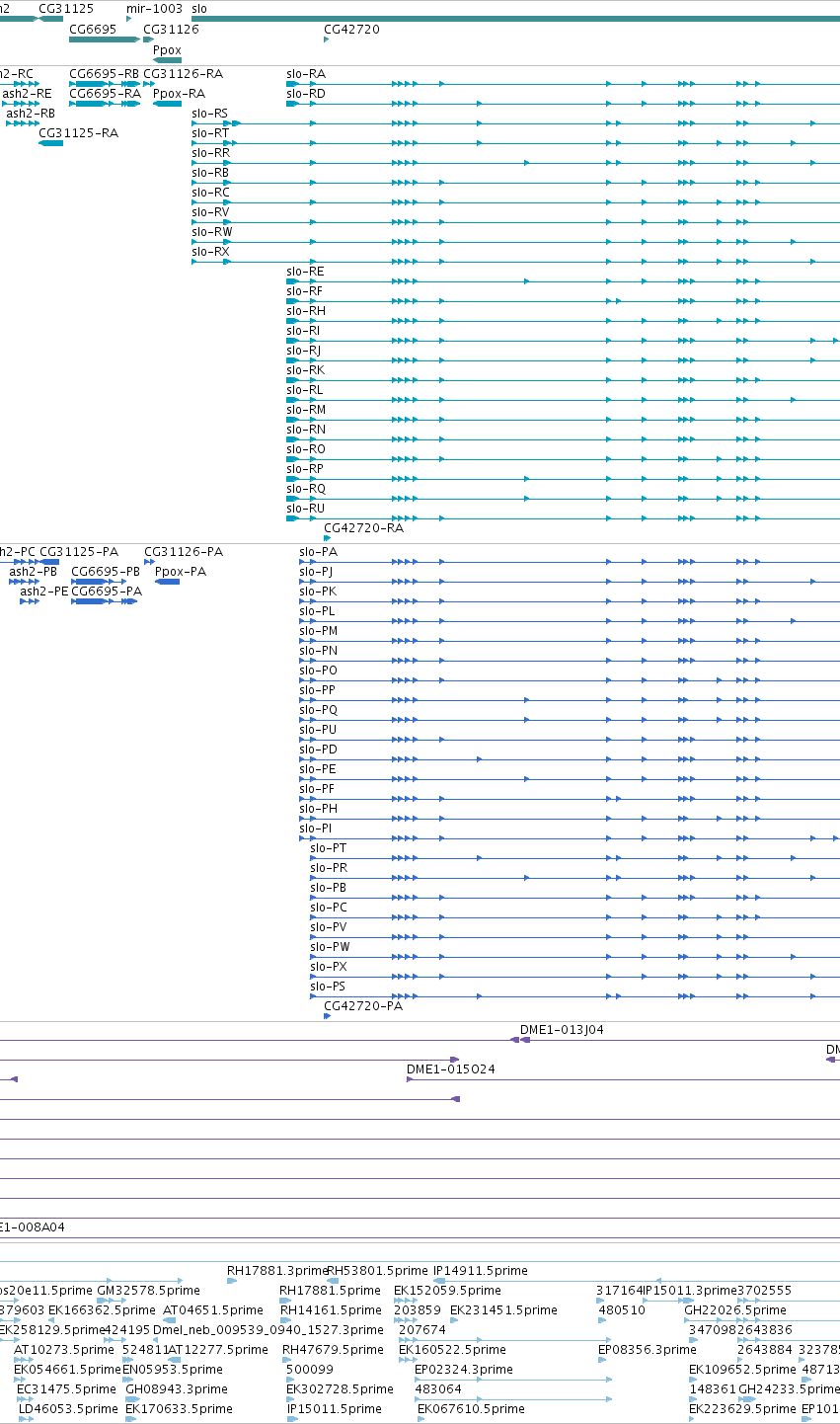
Task: Select protein slo-PS
Action: (x=328, y=987)
